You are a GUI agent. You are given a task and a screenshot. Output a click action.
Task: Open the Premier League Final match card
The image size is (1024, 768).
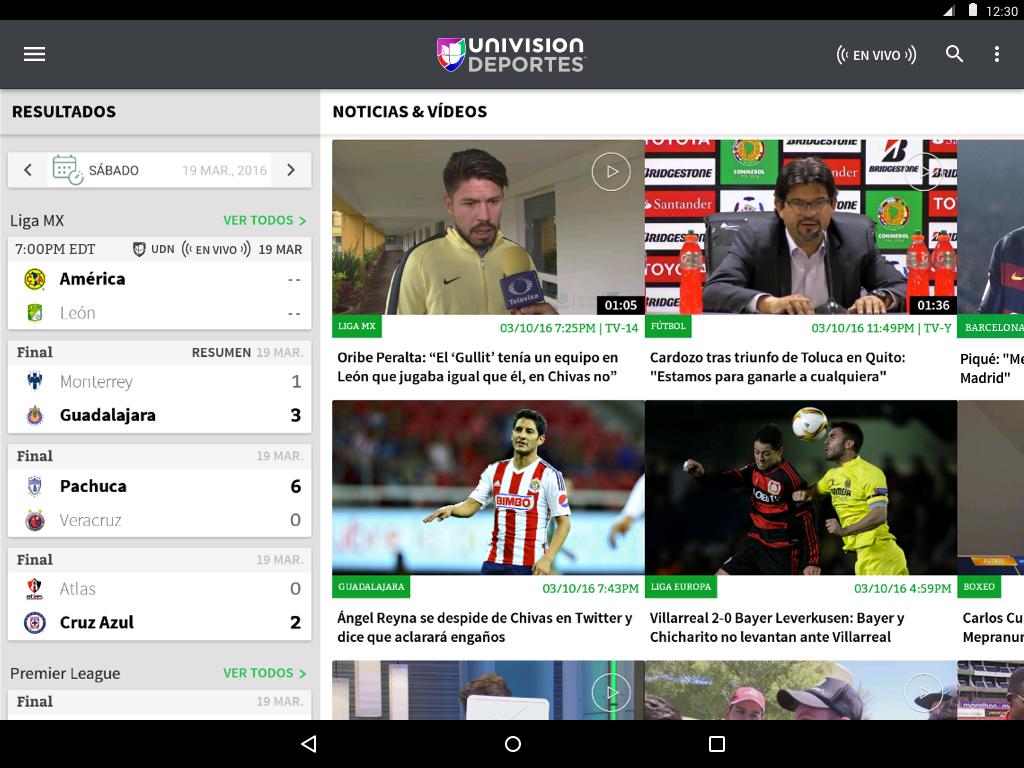(x=159, y=705)
